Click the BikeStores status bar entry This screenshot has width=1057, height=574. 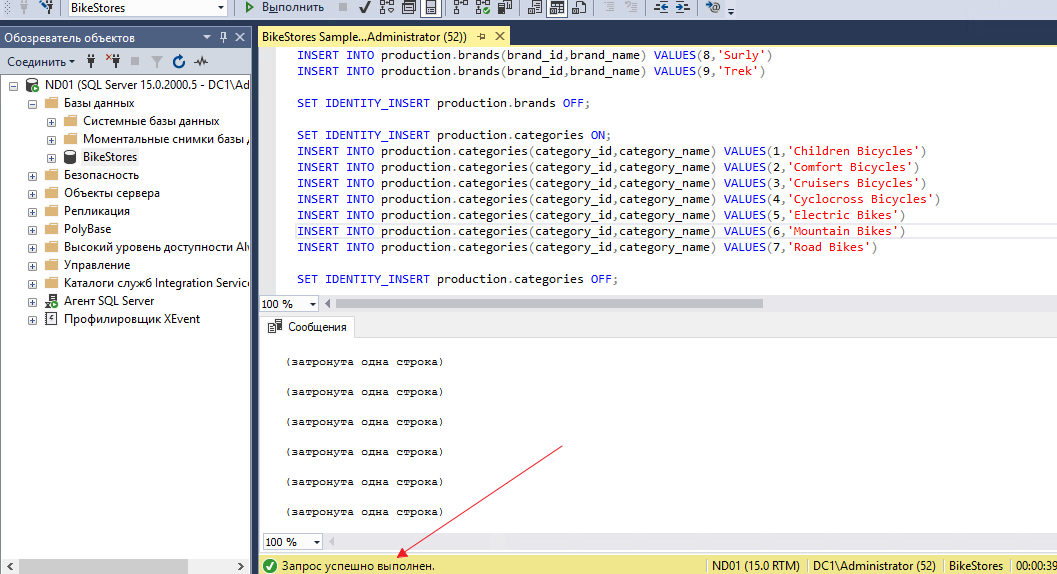point(975,566)
